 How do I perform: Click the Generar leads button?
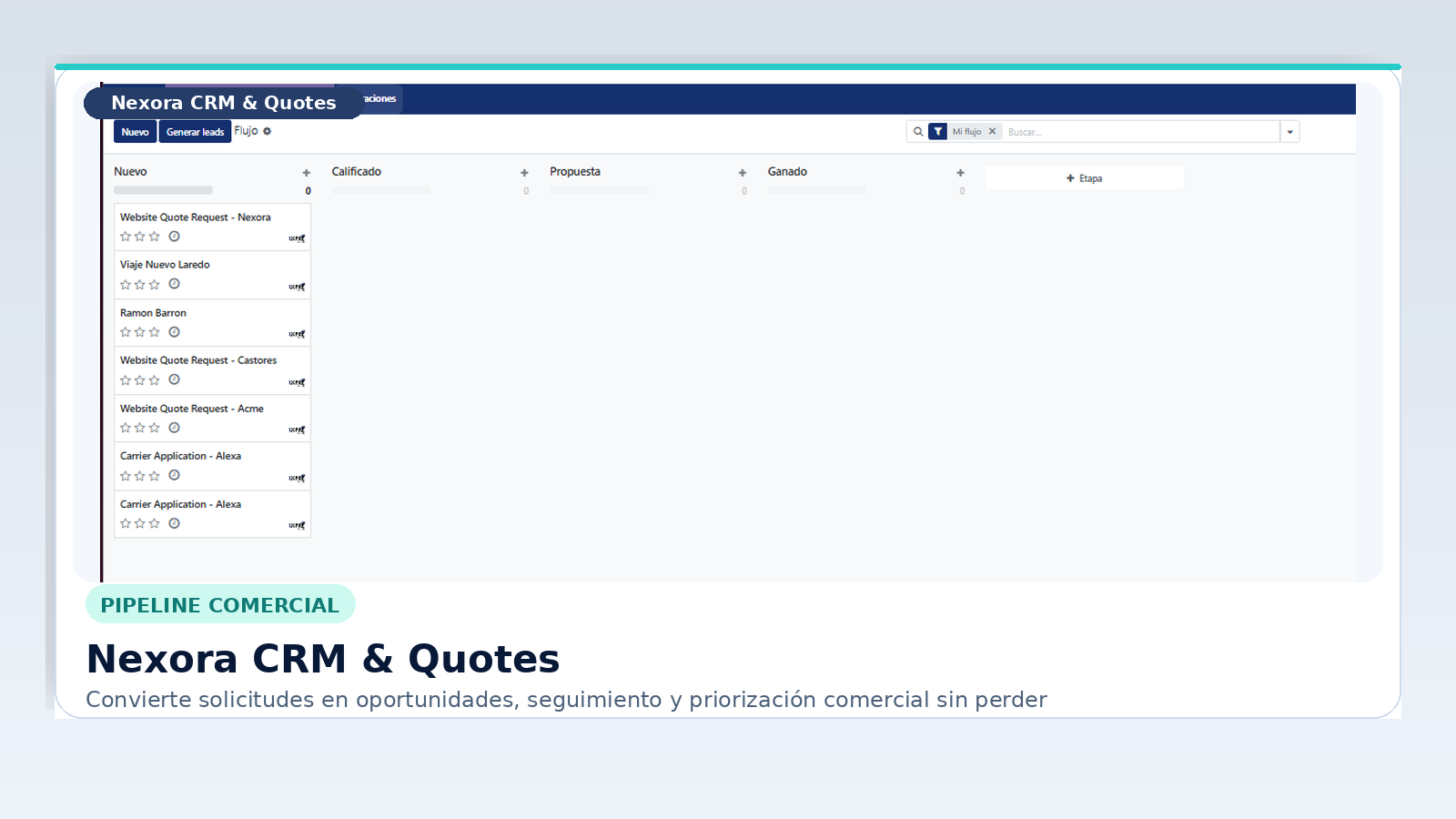tap(195, 132)
